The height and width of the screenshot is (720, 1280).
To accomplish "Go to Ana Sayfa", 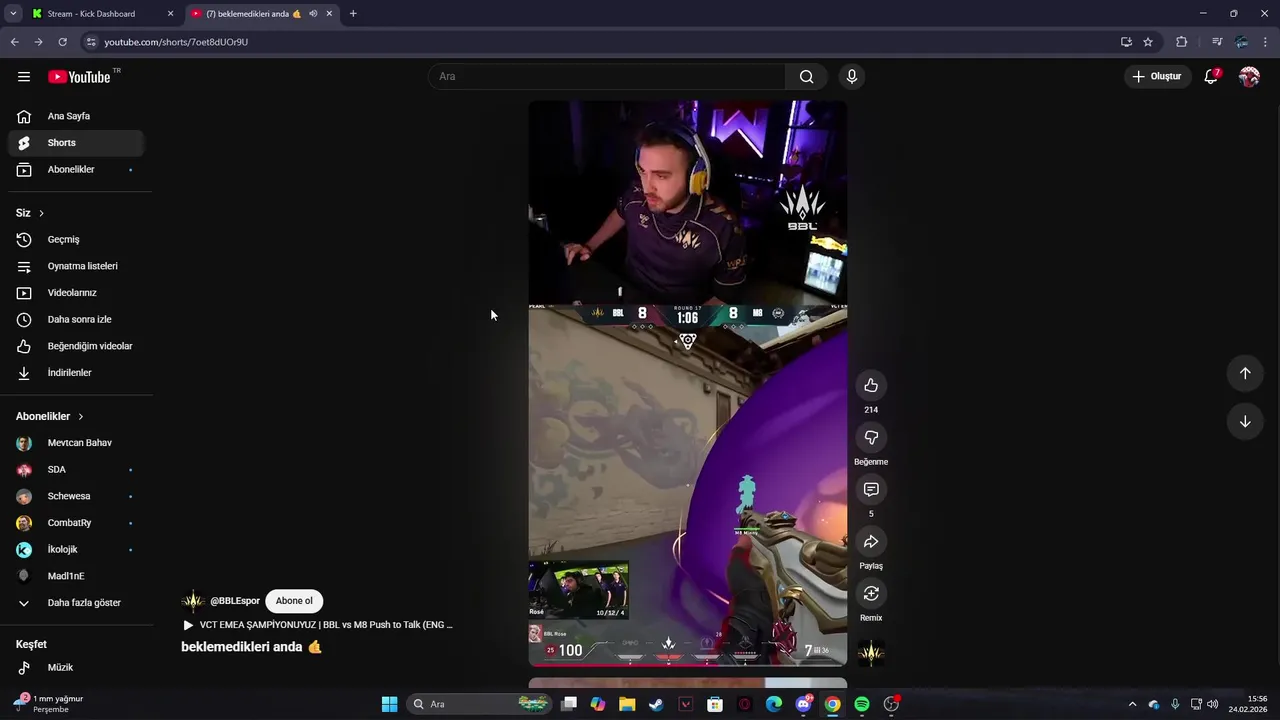I will click(x=76, y=116).
